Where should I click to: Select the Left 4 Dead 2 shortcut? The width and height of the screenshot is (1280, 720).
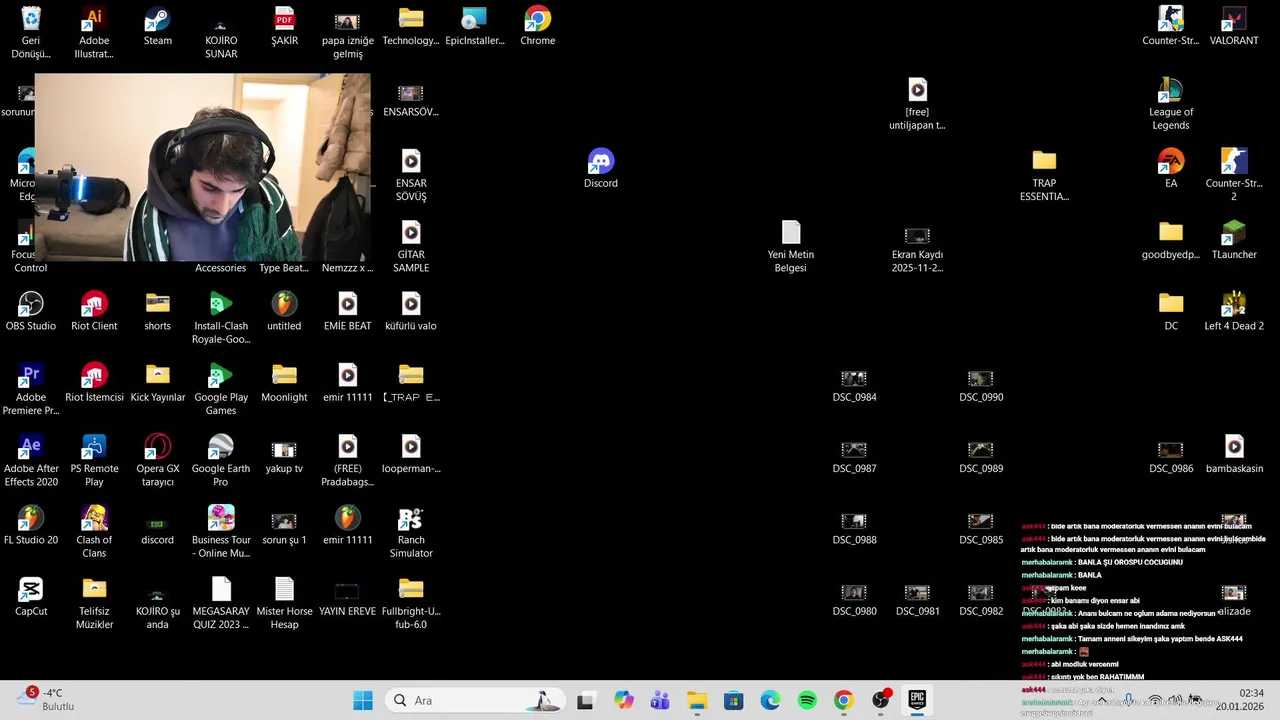1234,312
